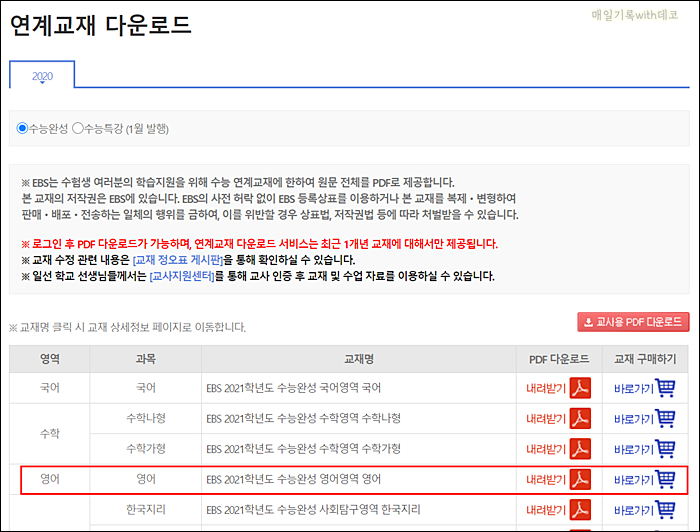Screen dimensions: 700x532
Task: Click PDF icon for 수학가형 row
Action: point(580,449)
